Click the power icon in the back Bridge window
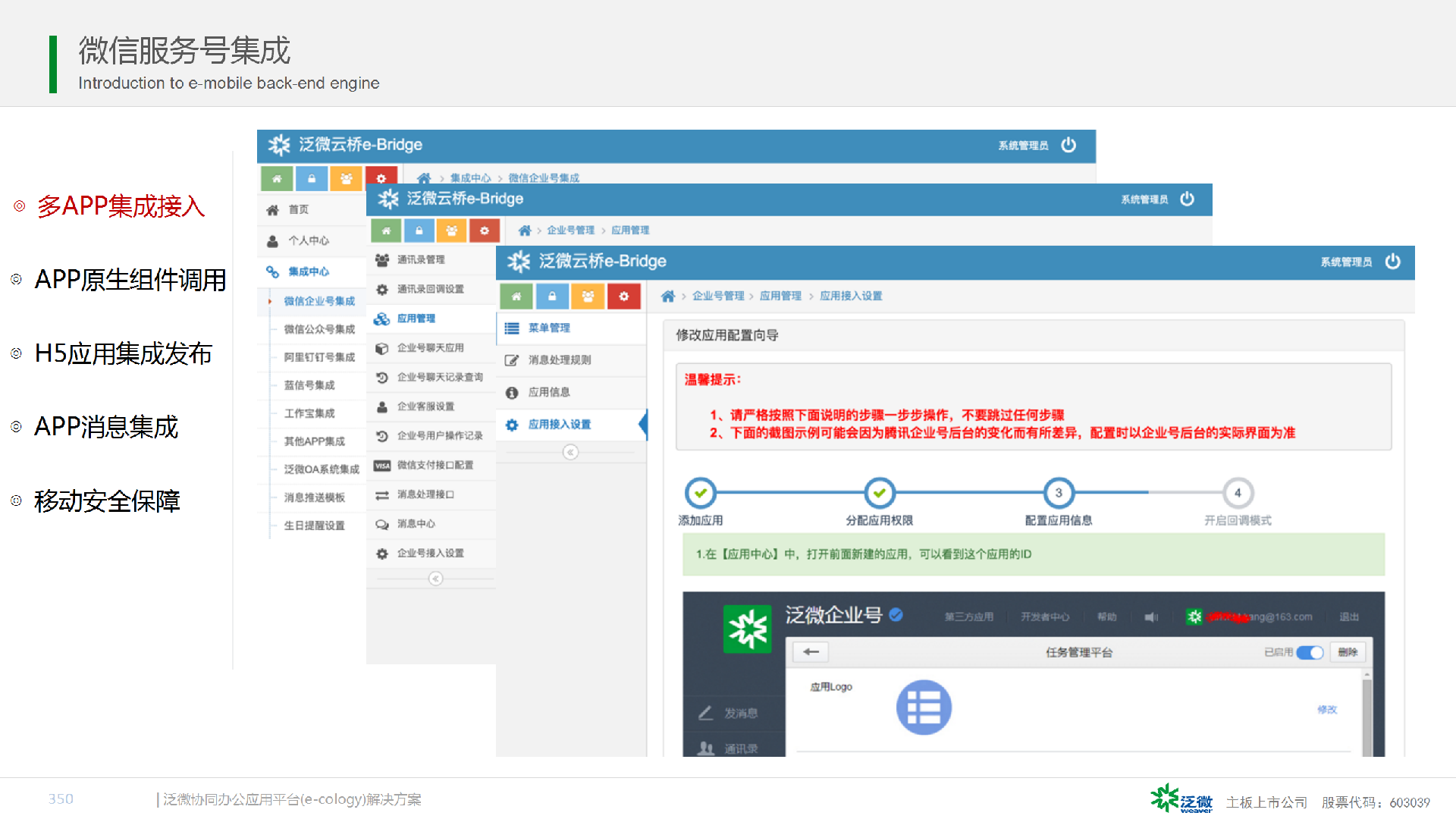 pyautogui.click(x=1068, y=145)
